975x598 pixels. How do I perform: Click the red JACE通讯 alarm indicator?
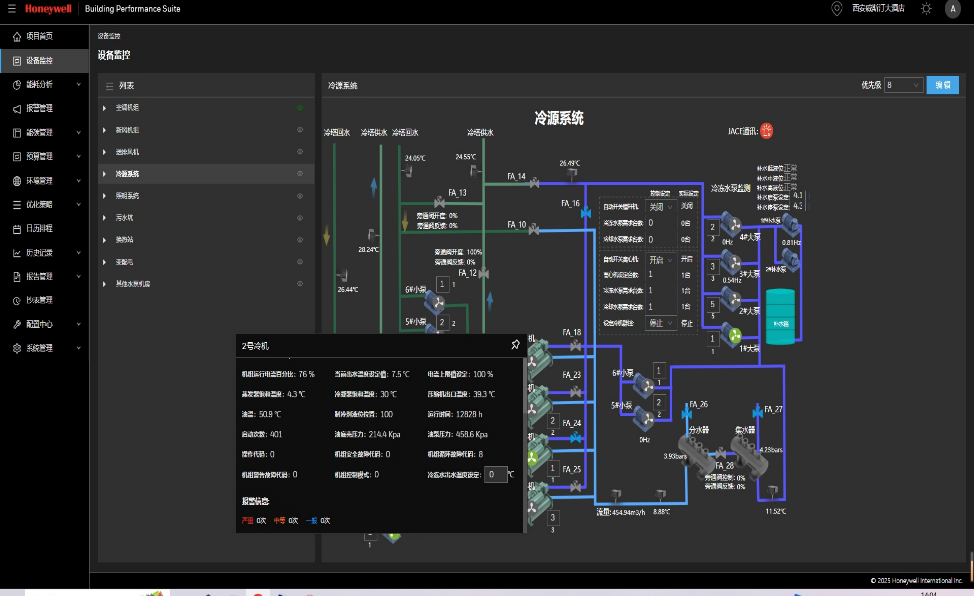(766, 130)
